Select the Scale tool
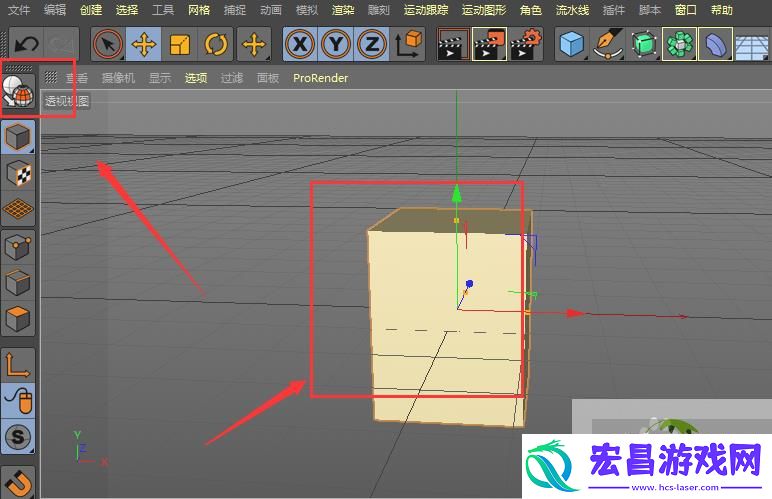Screen dimensions: 772x499 (180, 45)
